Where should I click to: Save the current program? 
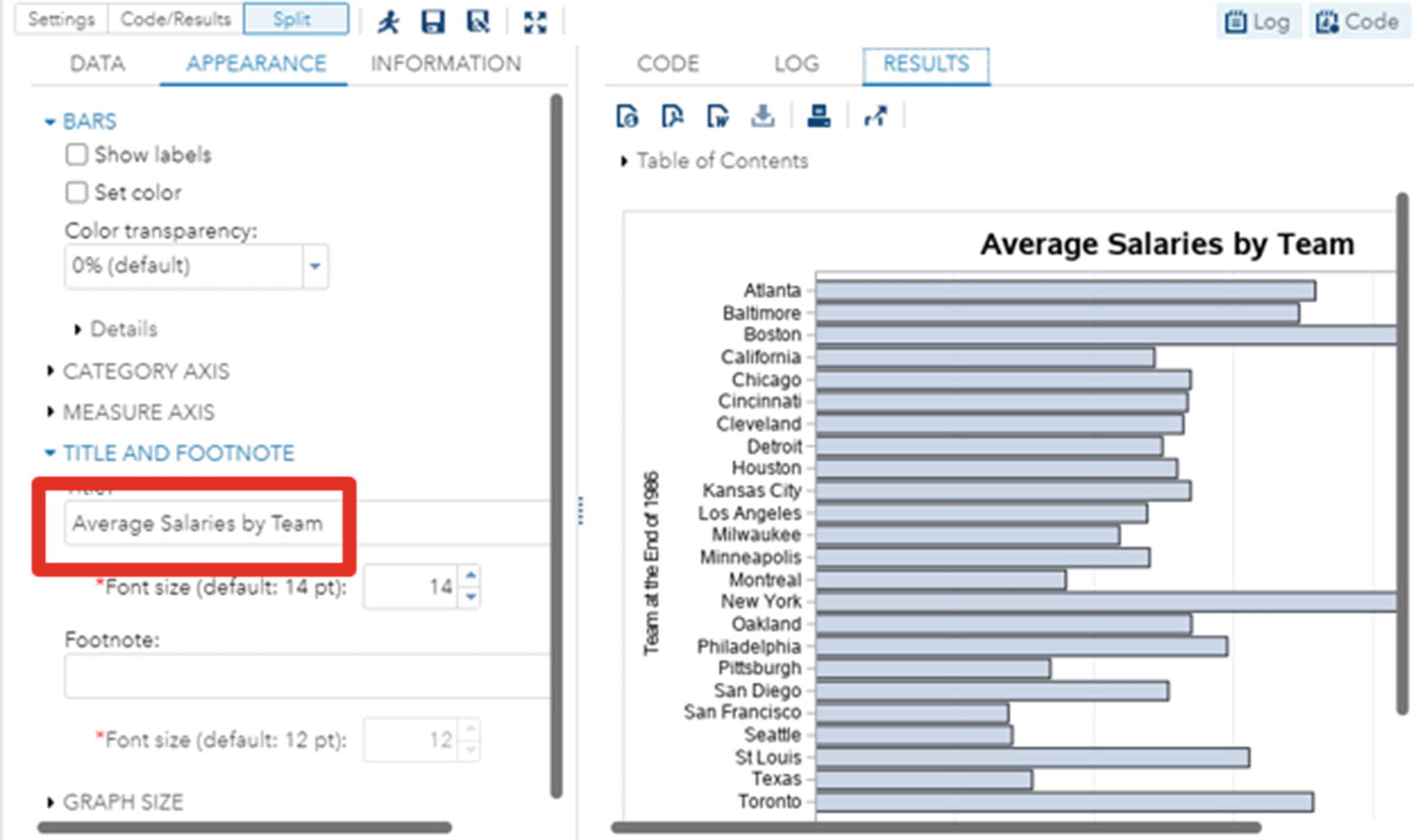(433, 23)
